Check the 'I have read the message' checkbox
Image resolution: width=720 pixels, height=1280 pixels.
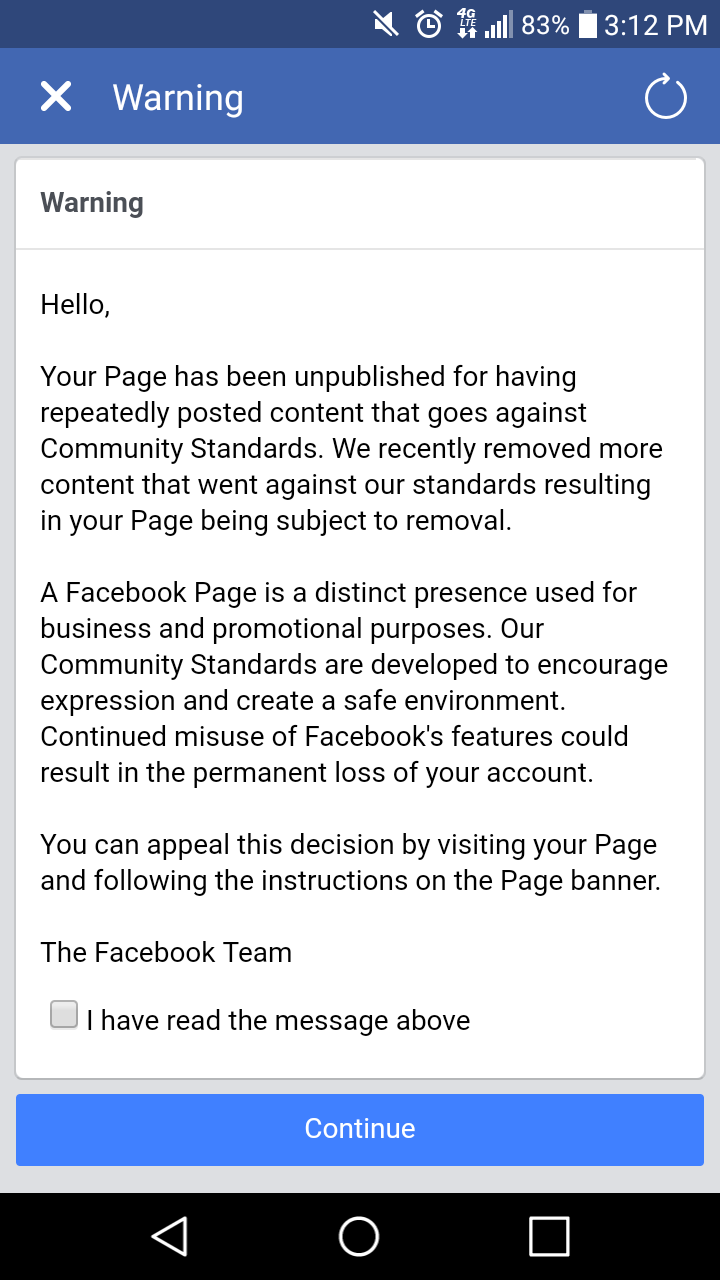coord(64,1015)
